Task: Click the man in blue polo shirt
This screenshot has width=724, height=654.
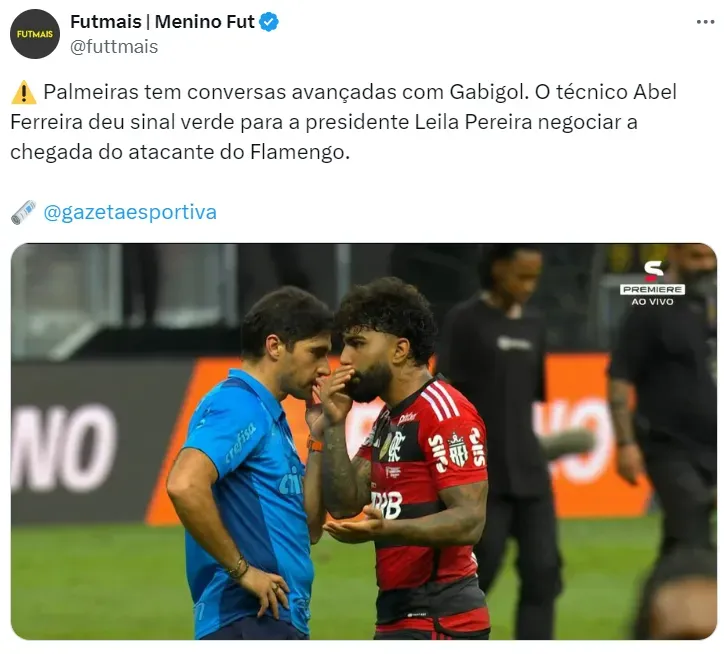Action: pos(249,462)
